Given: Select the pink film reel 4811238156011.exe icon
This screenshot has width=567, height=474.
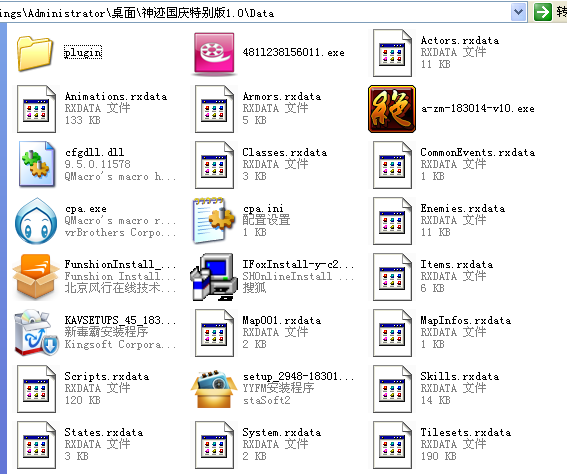Looking at the screenshot, I should pos(214,54).
